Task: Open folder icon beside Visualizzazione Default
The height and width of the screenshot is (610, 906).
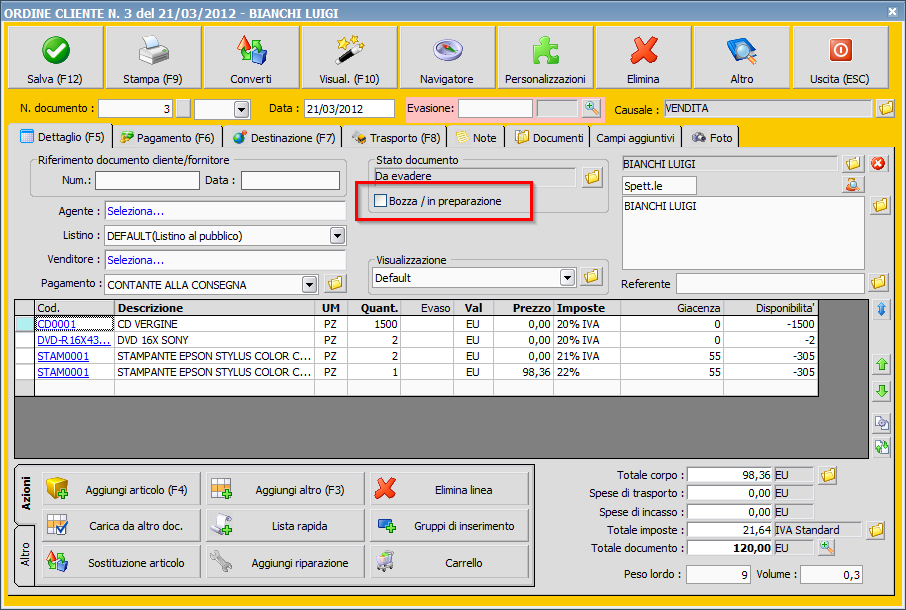Action: (592, 277)
